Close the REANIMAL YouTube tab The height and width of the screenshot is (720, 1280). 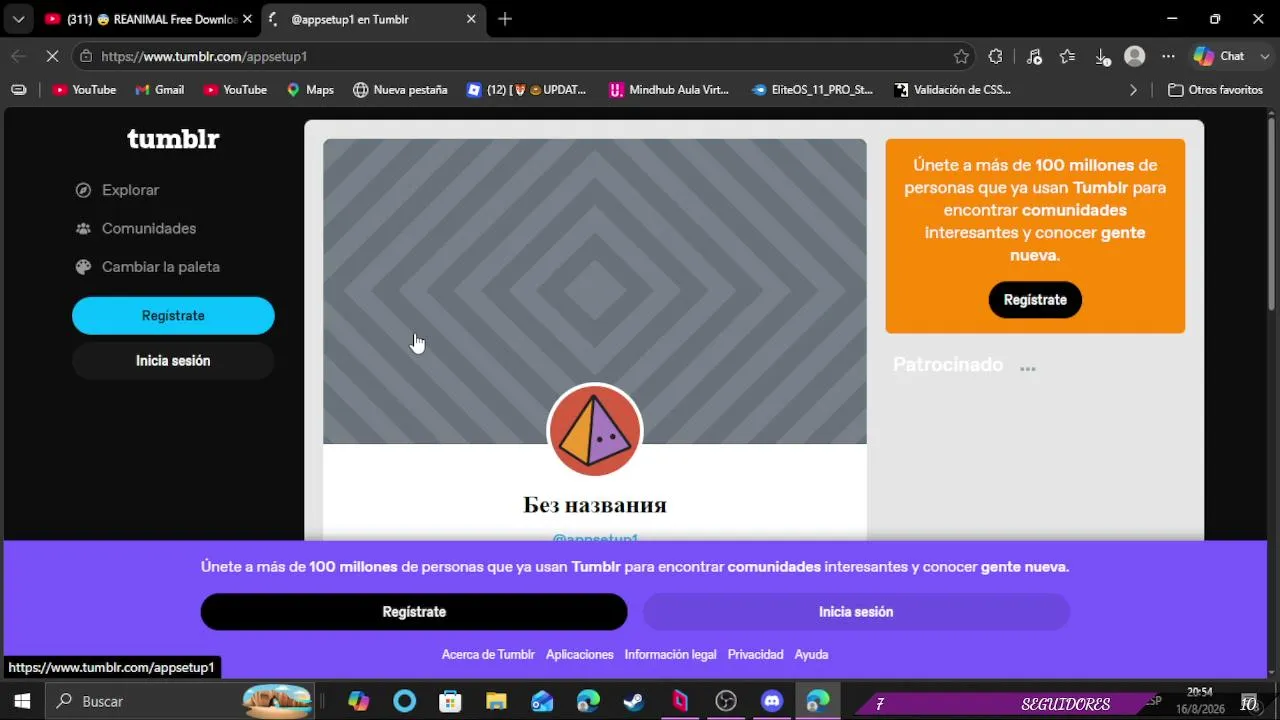pyautogui.click(x=247, y=19)
